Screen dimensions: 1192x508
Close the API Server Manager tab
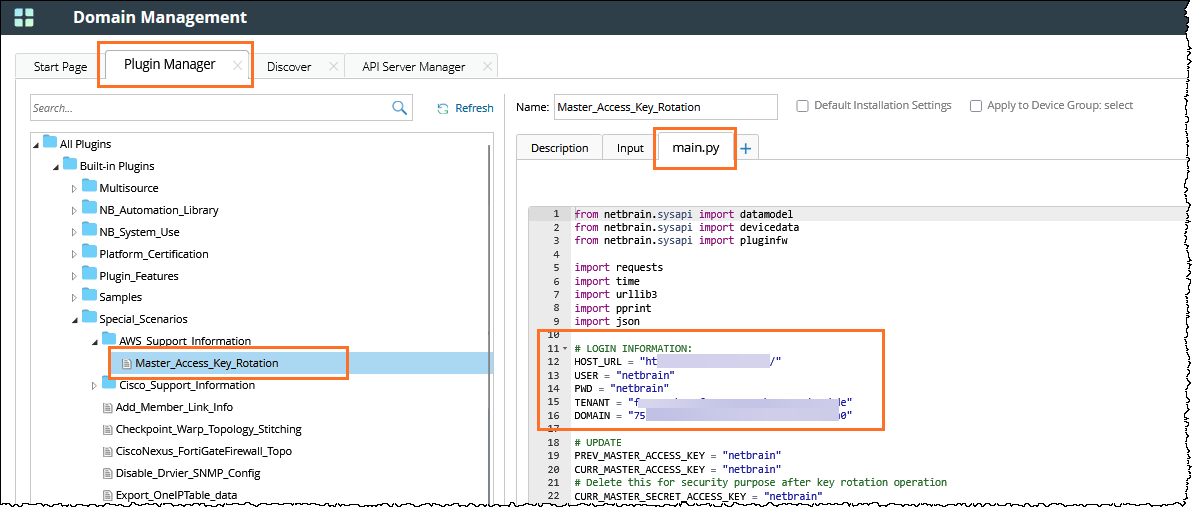[487, 67]
